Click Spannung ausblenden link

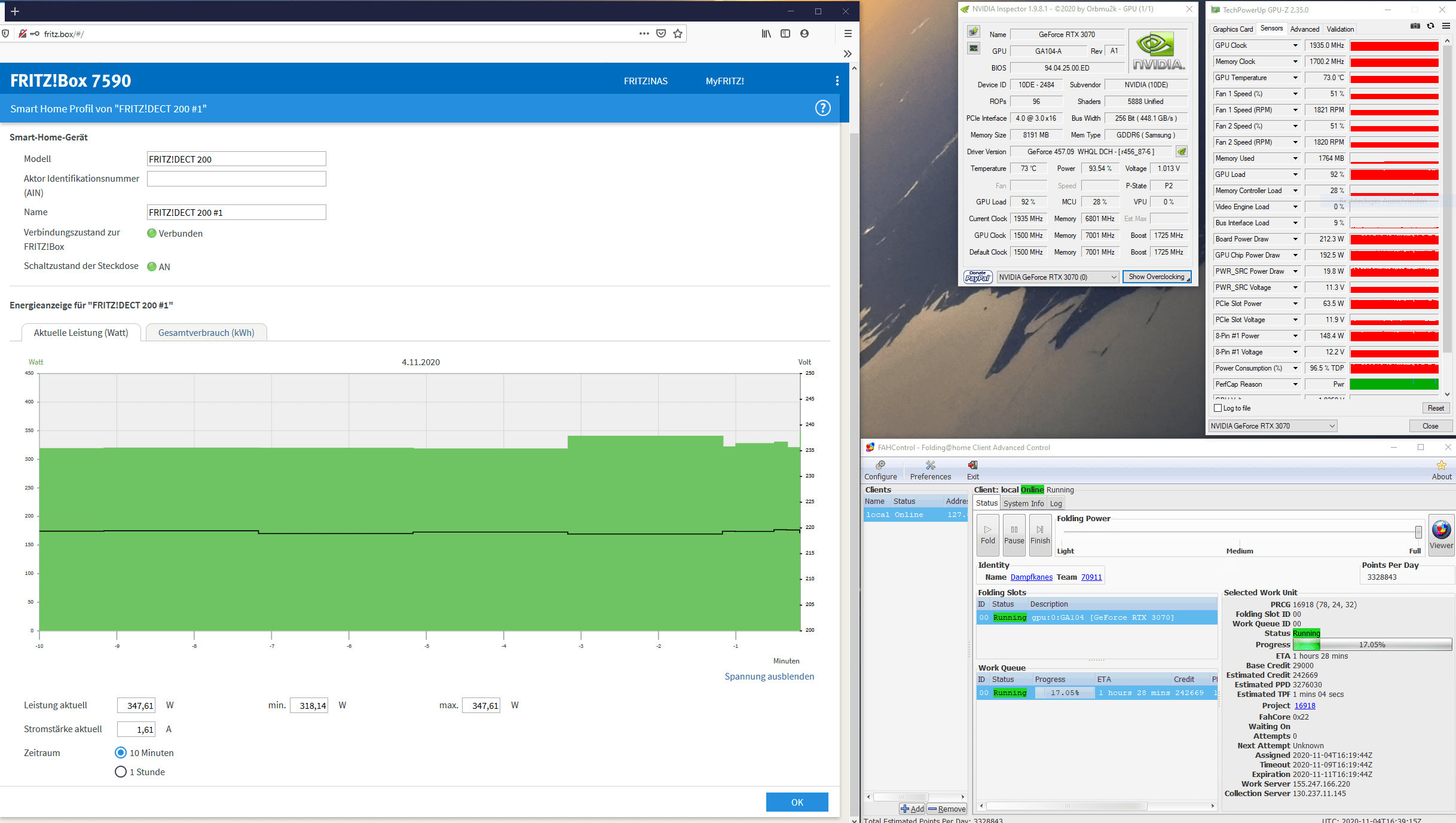click(769, 676)
